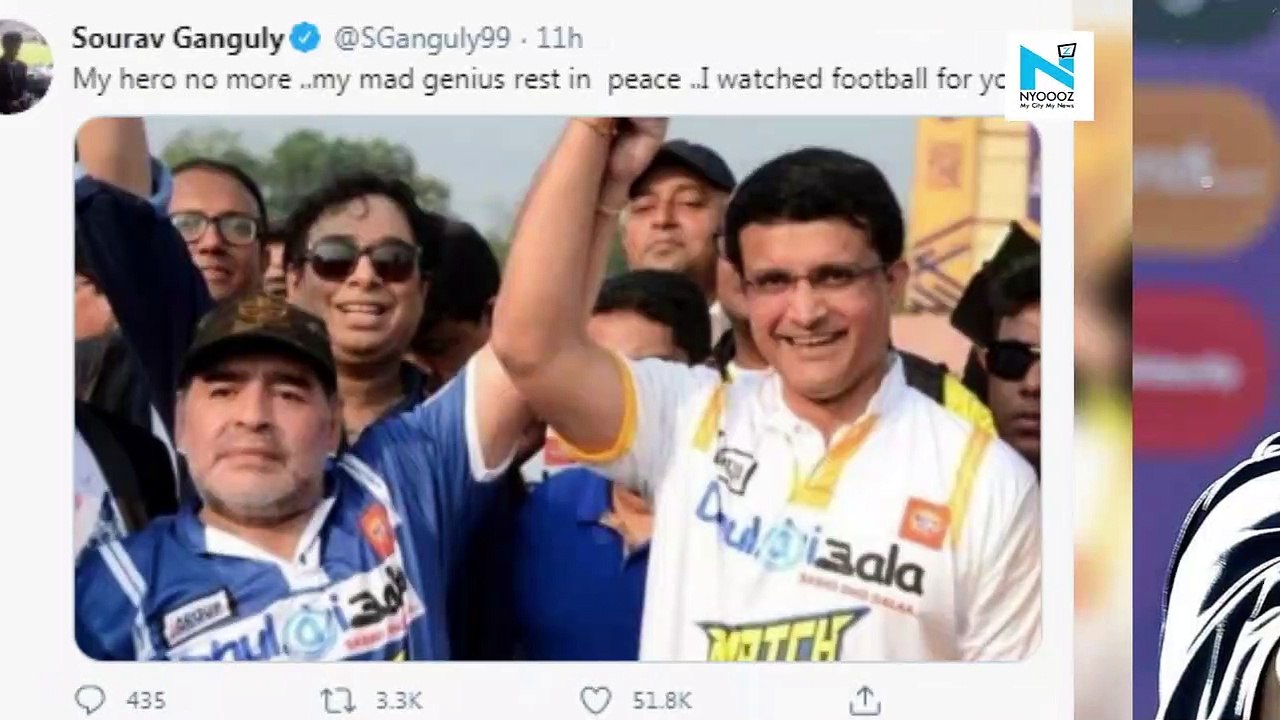
Task: Open the share upload icon
Action: click(864, 699)
